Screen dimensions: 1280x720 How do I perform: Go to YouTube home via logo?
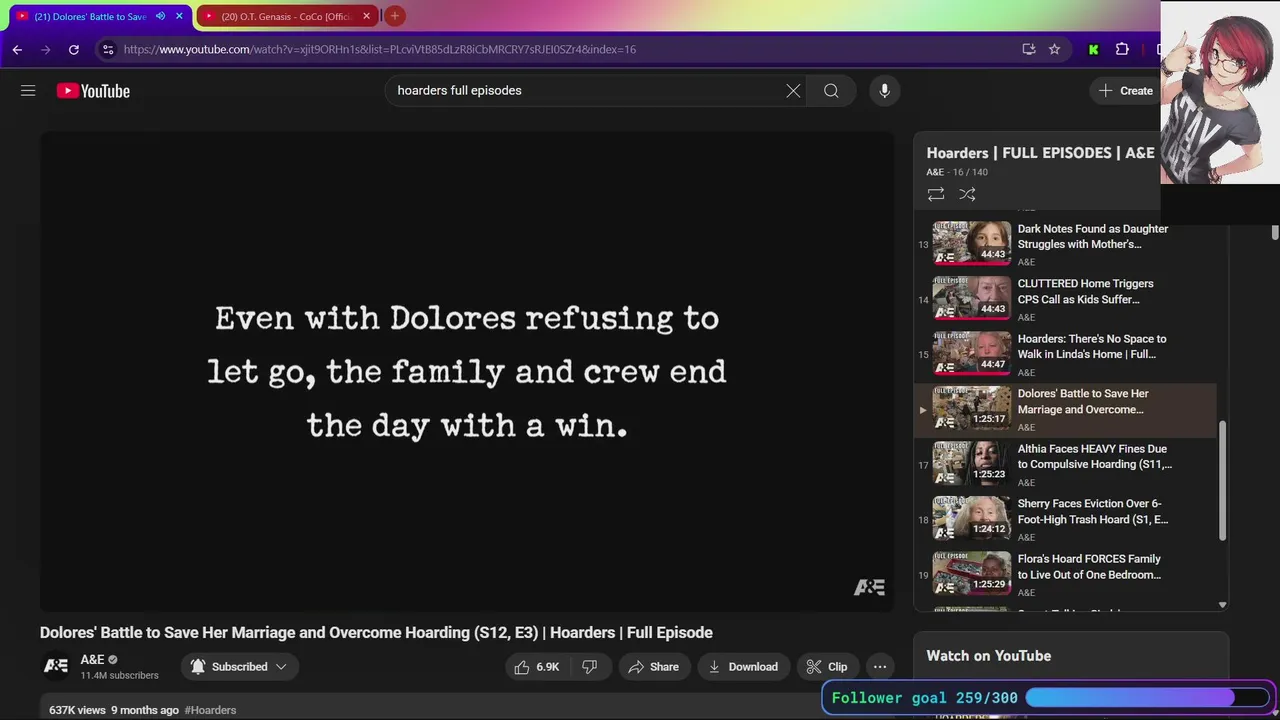[x=93, y=91]
